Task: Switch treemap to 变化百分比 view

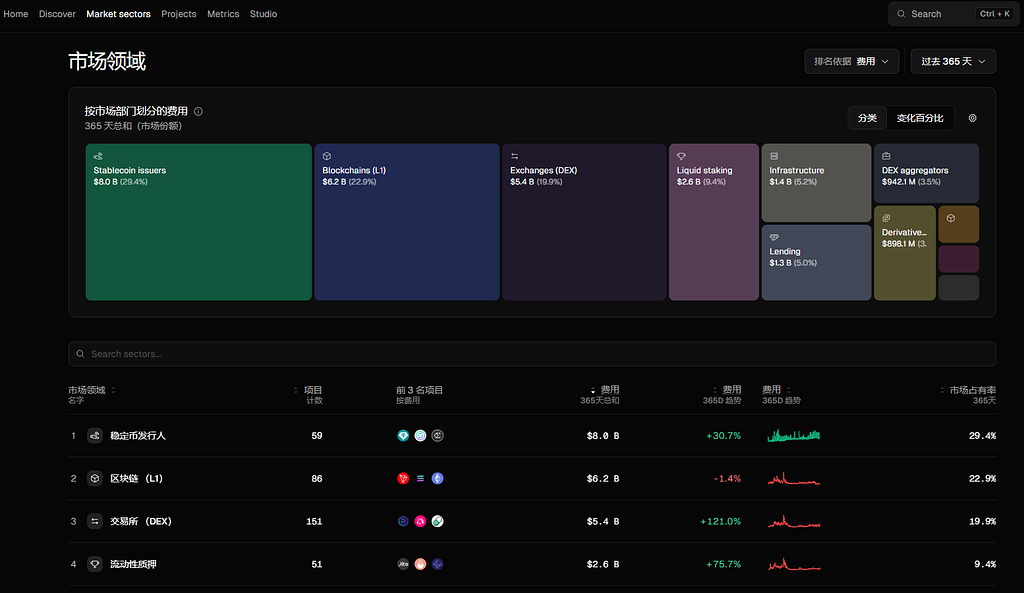Action: [919, 118]
